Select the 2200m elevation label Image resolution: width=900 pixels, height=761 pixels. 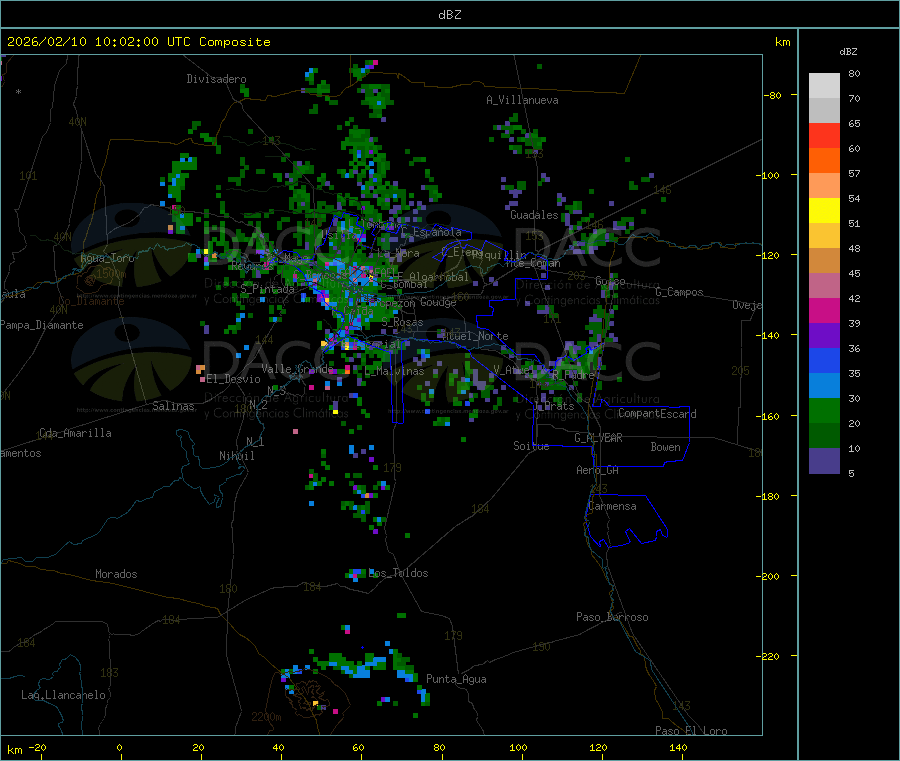click(266, 717)
